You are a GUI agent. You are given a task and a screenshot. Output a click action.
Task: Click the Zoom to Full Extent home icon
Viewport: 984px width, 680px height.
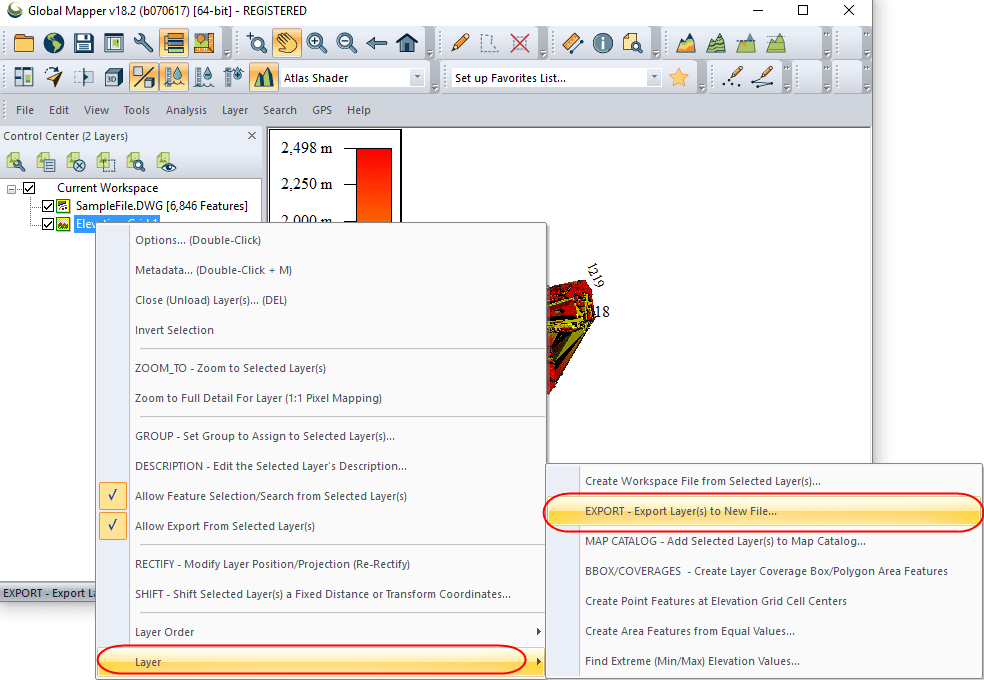407,43
